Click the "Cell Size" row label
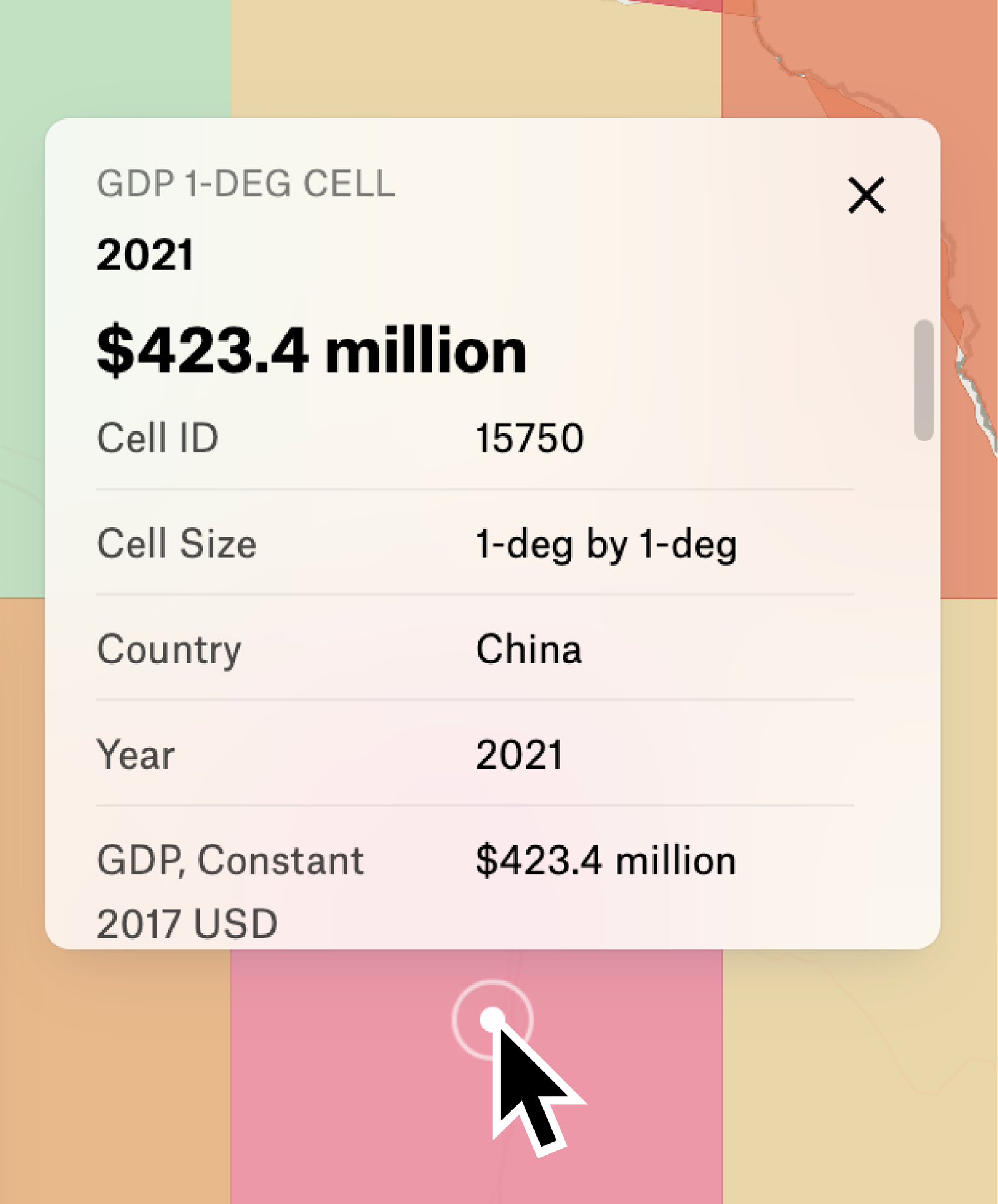This screenshot has height=1204, width=998. click(x=177, y=544)
